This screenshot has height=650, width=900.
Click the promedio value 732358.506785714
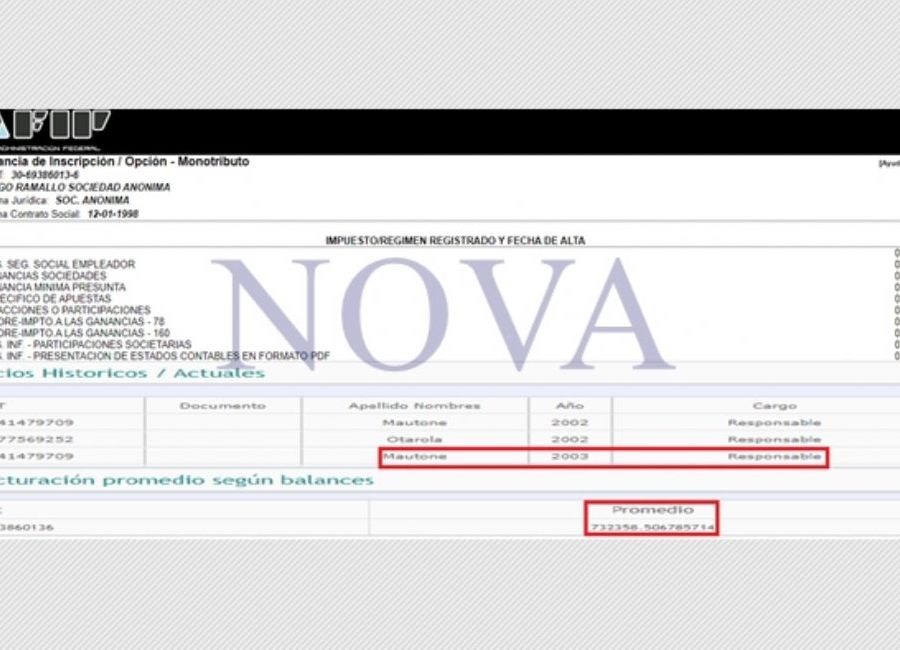coord(652,527)
